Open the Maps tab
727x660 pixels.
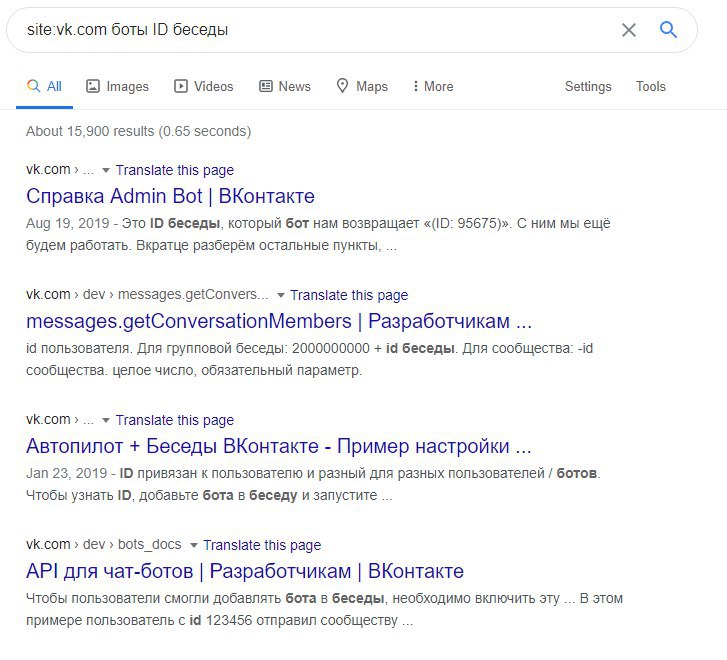pos(362,86)
